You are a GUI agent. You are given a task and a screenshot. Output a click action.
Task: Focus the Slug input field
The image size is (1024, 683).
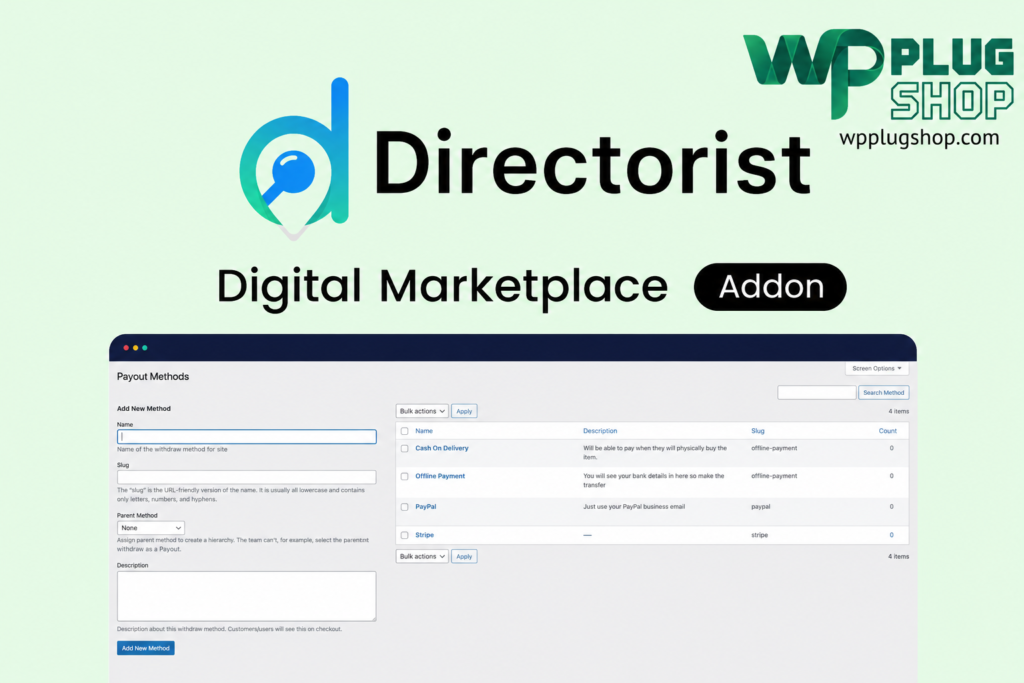(x=247, y=477)
